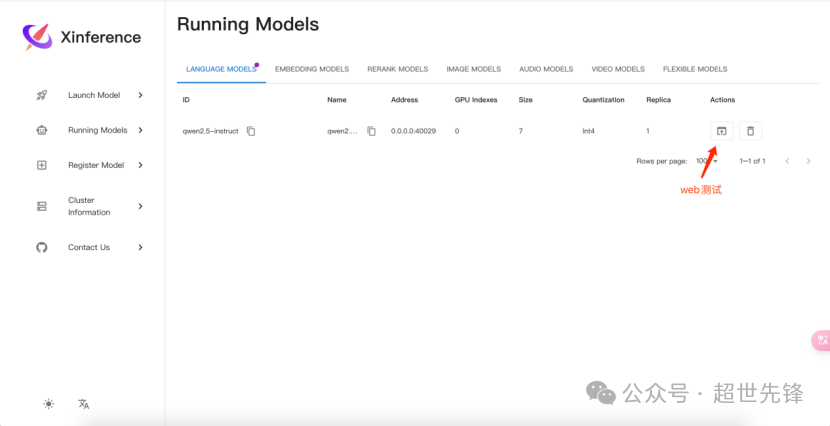Click the Xinference brand name

coord(101,38)
